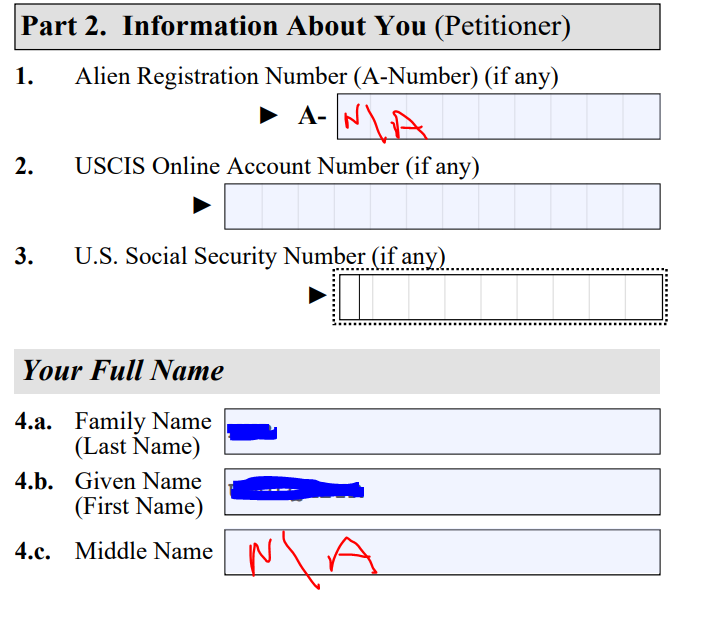
Task: Click the A- prefix text
Action: point(312,116)
